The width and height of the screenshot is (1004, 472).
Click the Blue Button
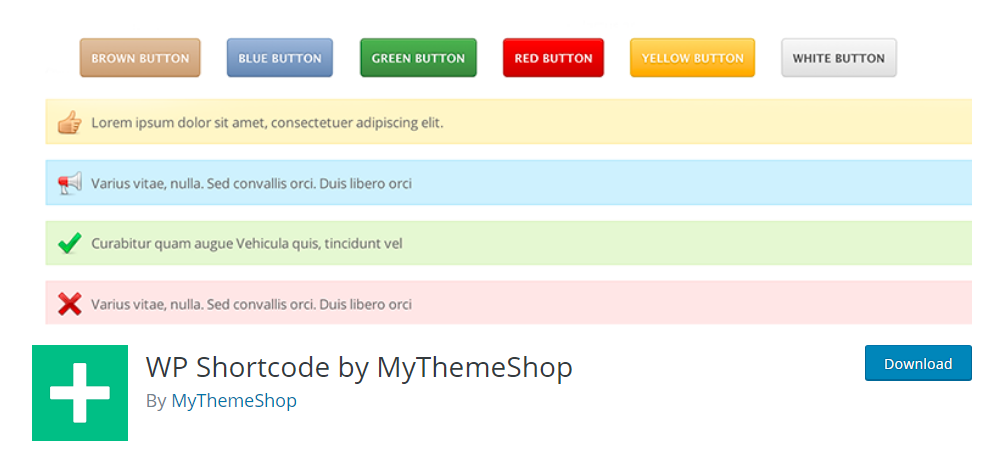point(280,58)
